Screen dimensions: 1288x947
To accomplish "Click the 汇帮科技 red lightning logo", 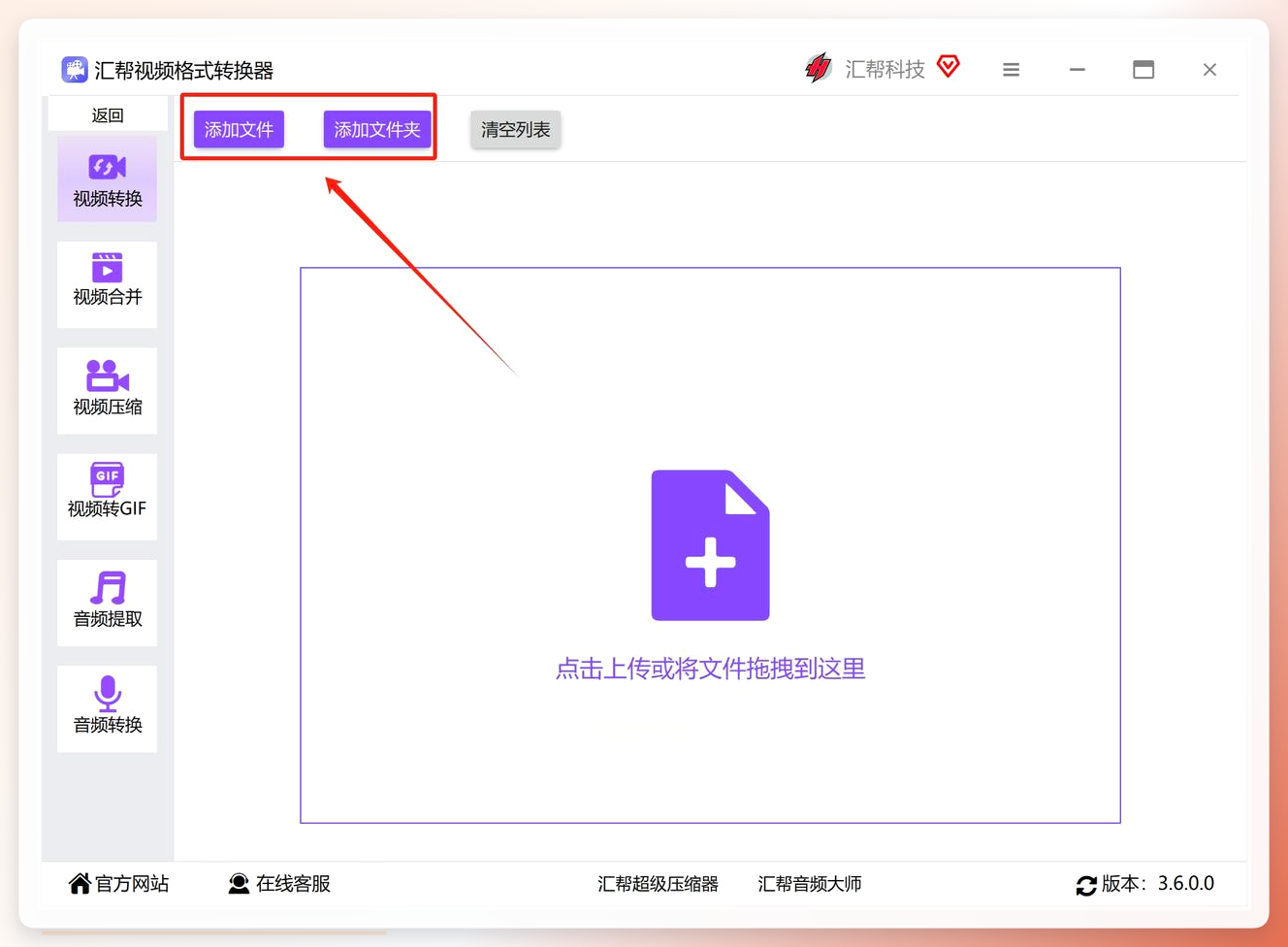I will click(819, 68).
